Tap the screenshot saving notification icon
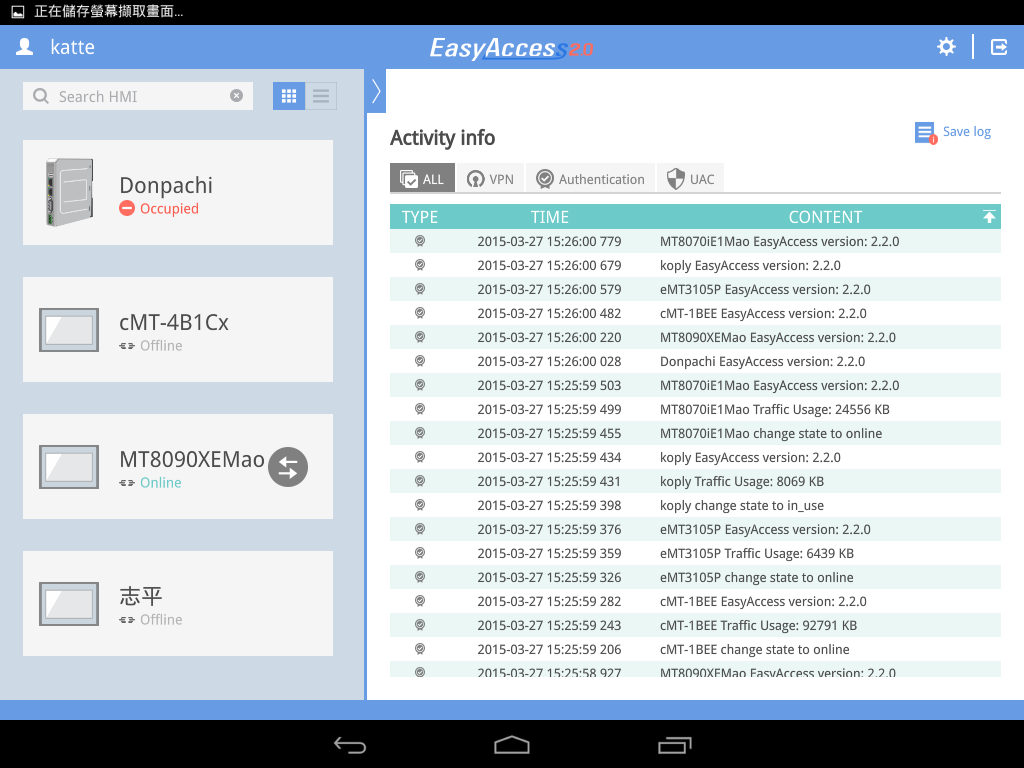Image resolution: width=1024 pixels, height=768 pixels. (18, 12)
